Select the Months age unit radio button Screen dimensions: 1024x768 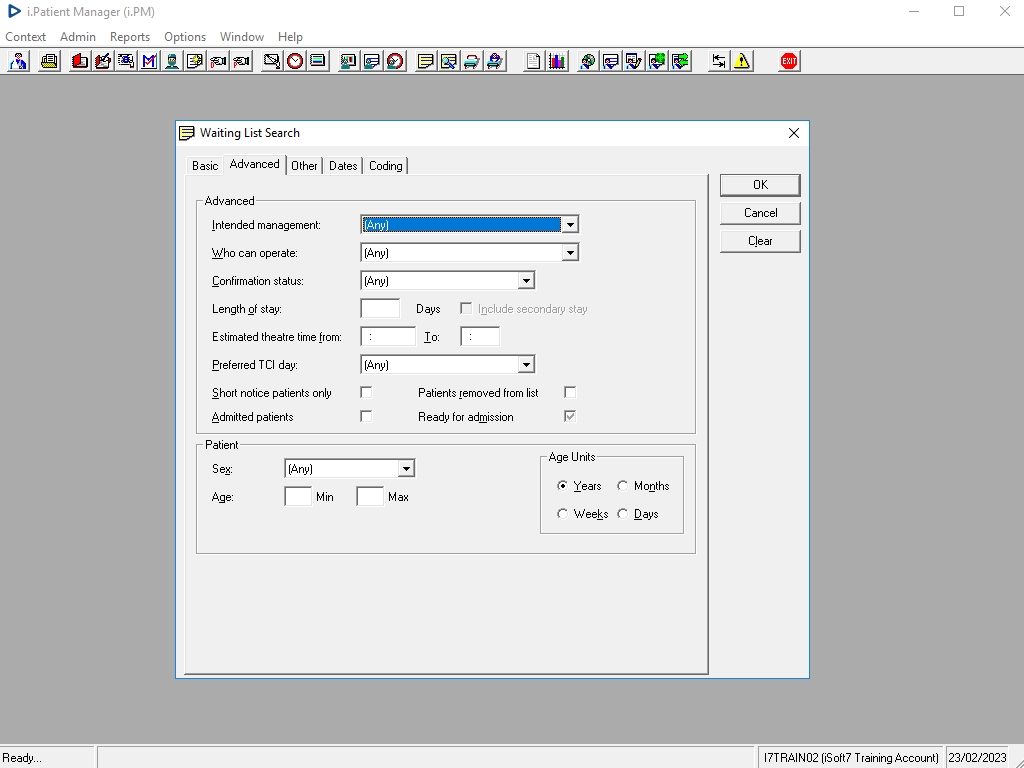pyautogui.click(x=623, y=486)
